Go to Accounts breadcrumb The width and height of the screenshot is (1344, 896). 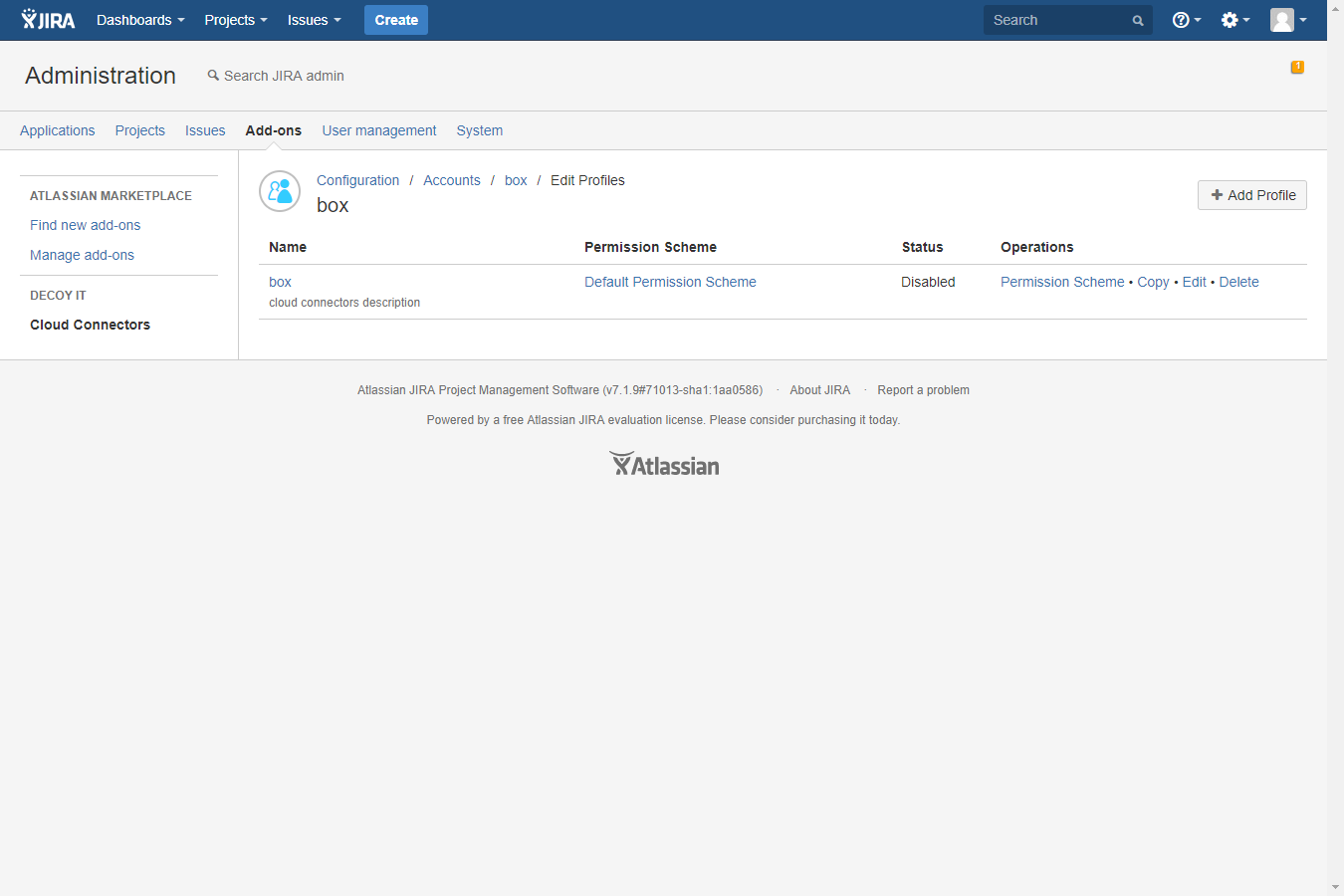[x=452, y=180]
